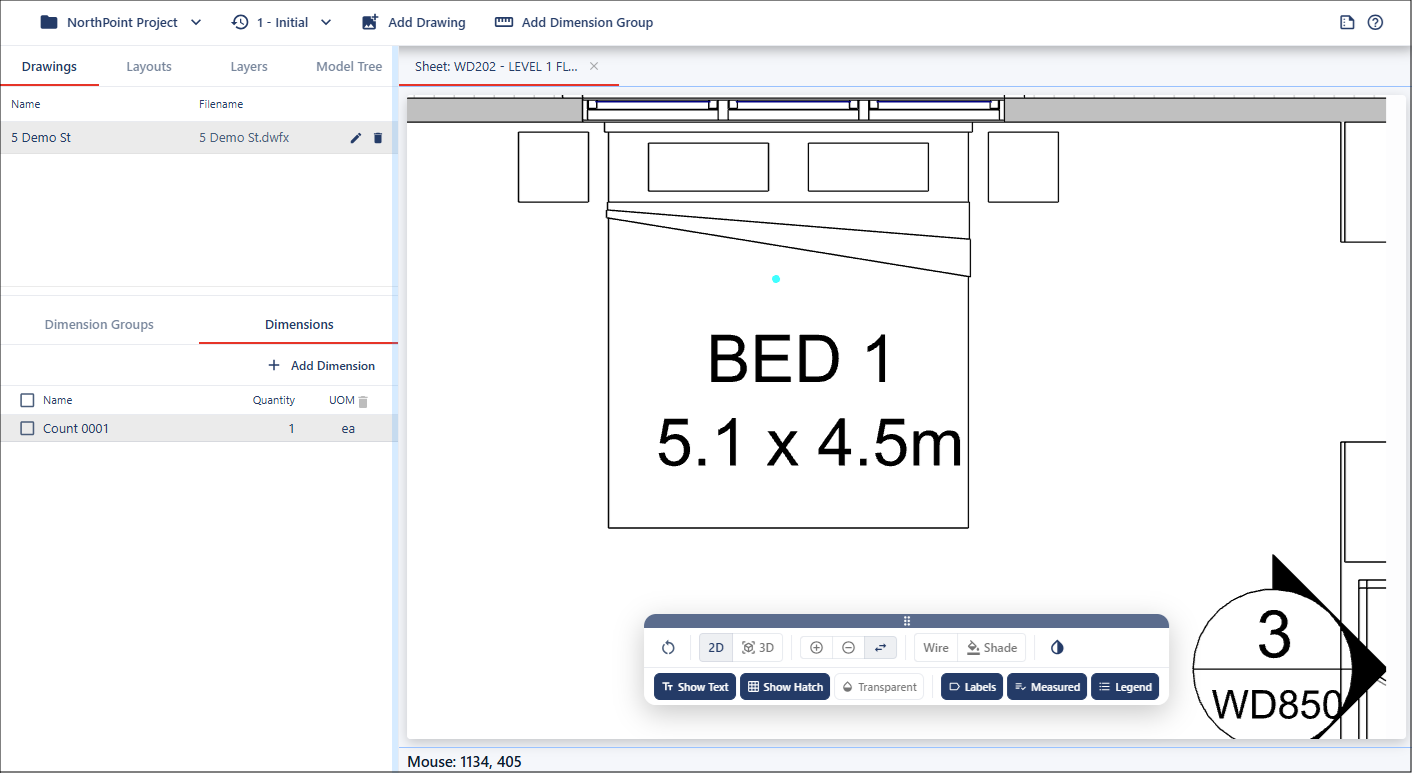Screen dimensions: 1412x773
Task: Sort by the Name column in Drawings
Action: point(26,104)
